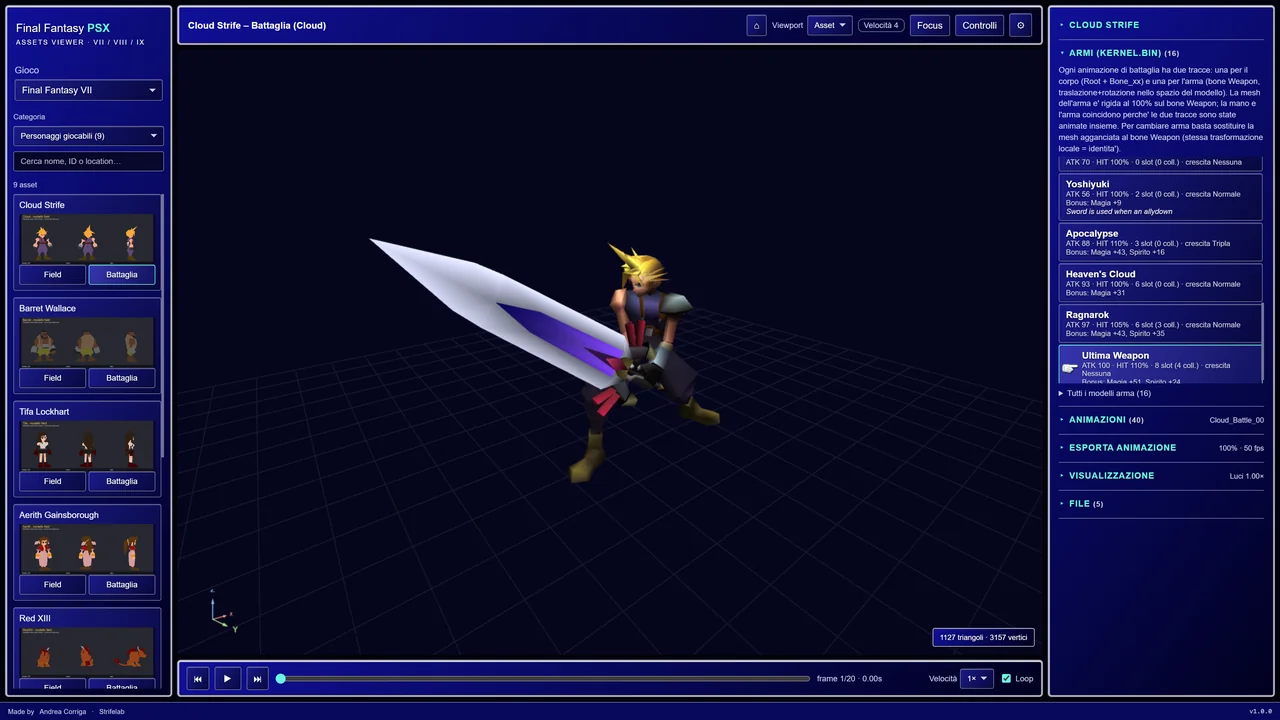Select the Ultima Weapon entry
The width and height of the screenshot is (1280, 720).
(x=1160, y=365)
